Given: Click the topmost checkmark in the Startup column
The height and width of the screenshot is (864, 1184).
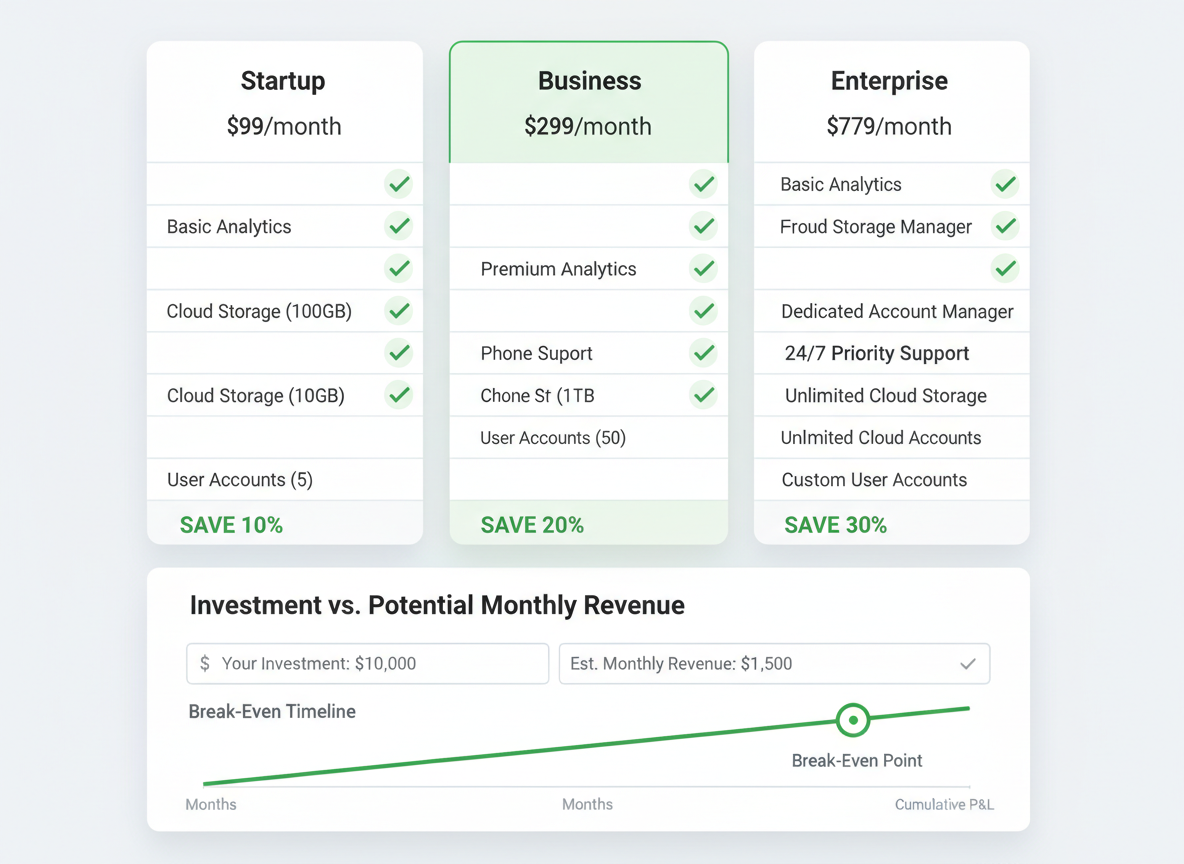Looking at the screenshot, I should point(399,184).
